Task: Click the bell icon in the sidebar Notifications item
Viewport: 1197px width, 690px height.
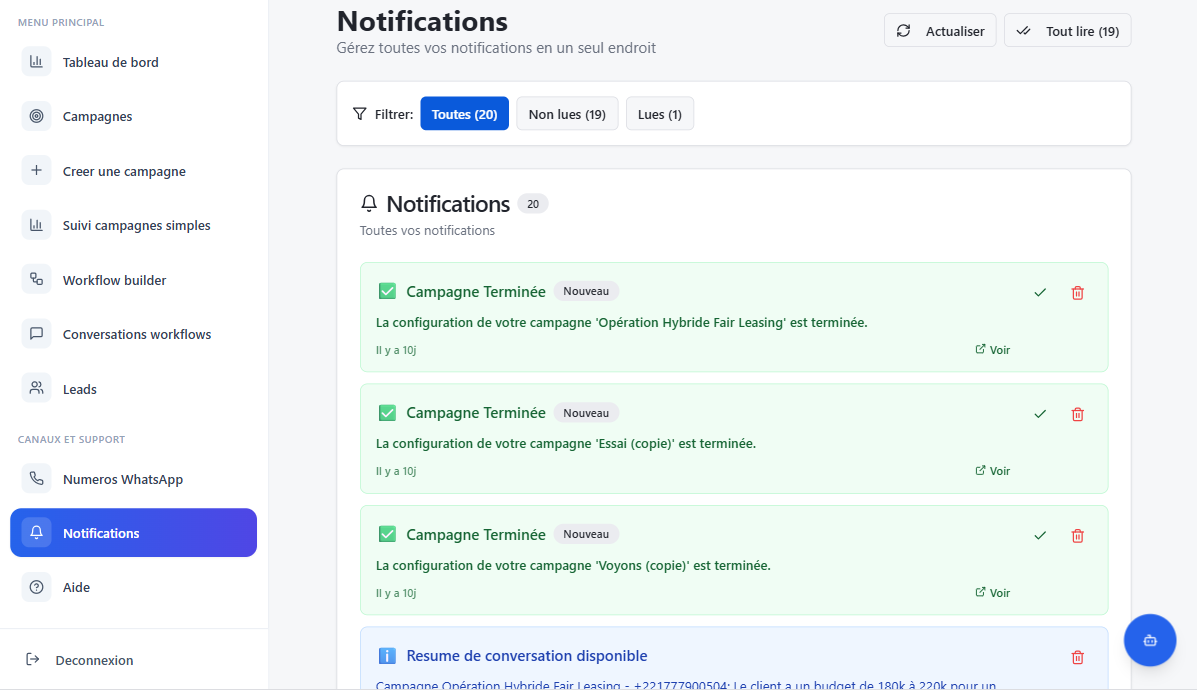Action: click(x=36, y=533)
